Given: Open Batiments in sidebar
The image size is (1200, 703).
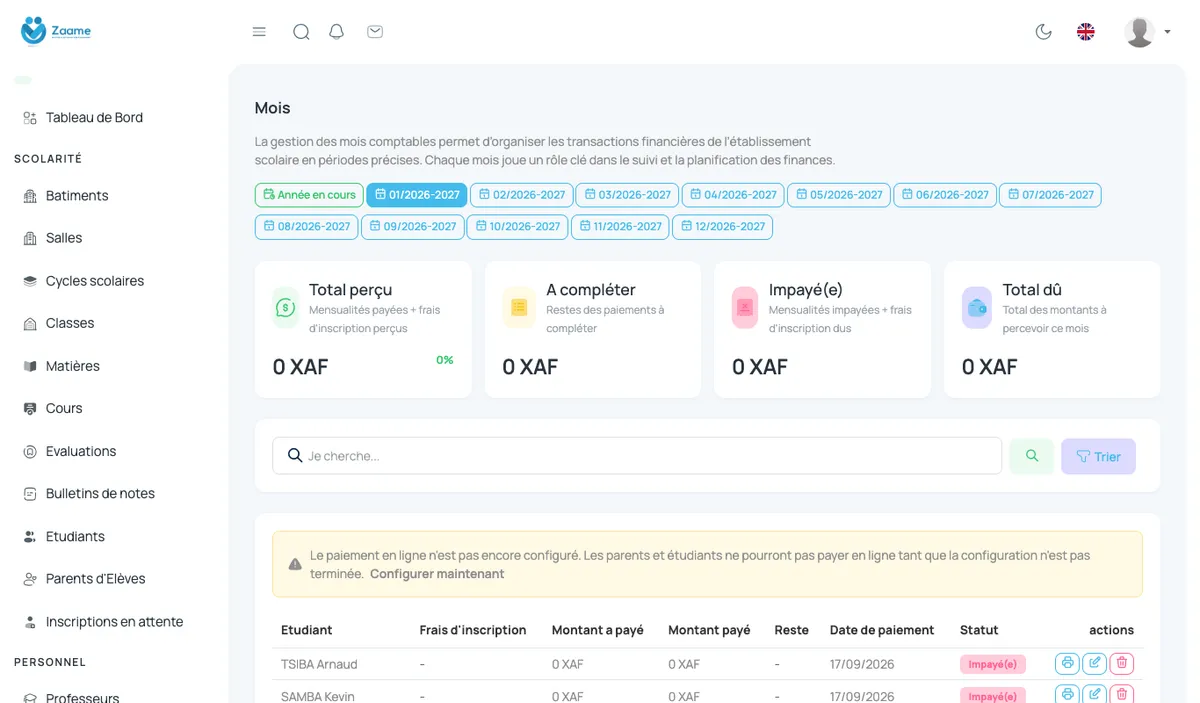Looking at the screenshot, I should point(77,196).
